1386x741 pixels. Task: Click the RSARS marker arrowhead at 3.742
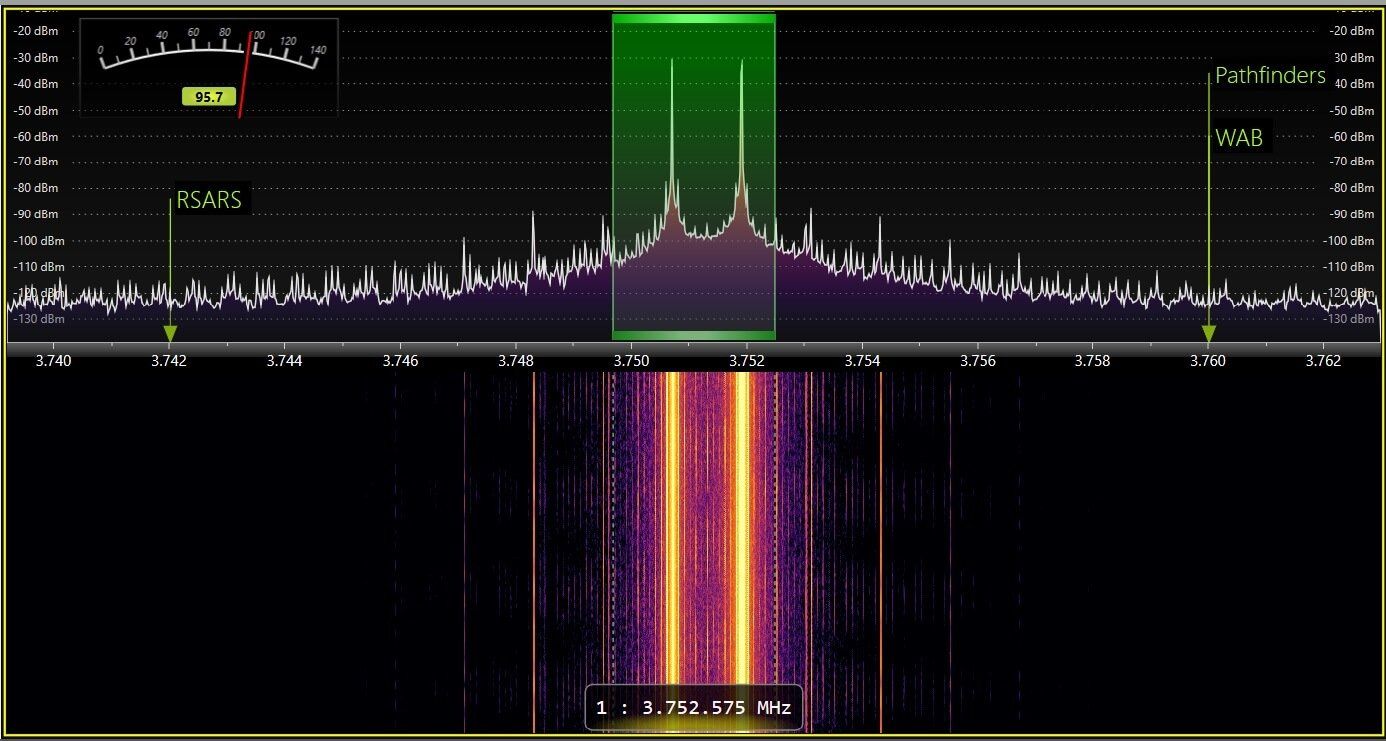coord(170,334)
